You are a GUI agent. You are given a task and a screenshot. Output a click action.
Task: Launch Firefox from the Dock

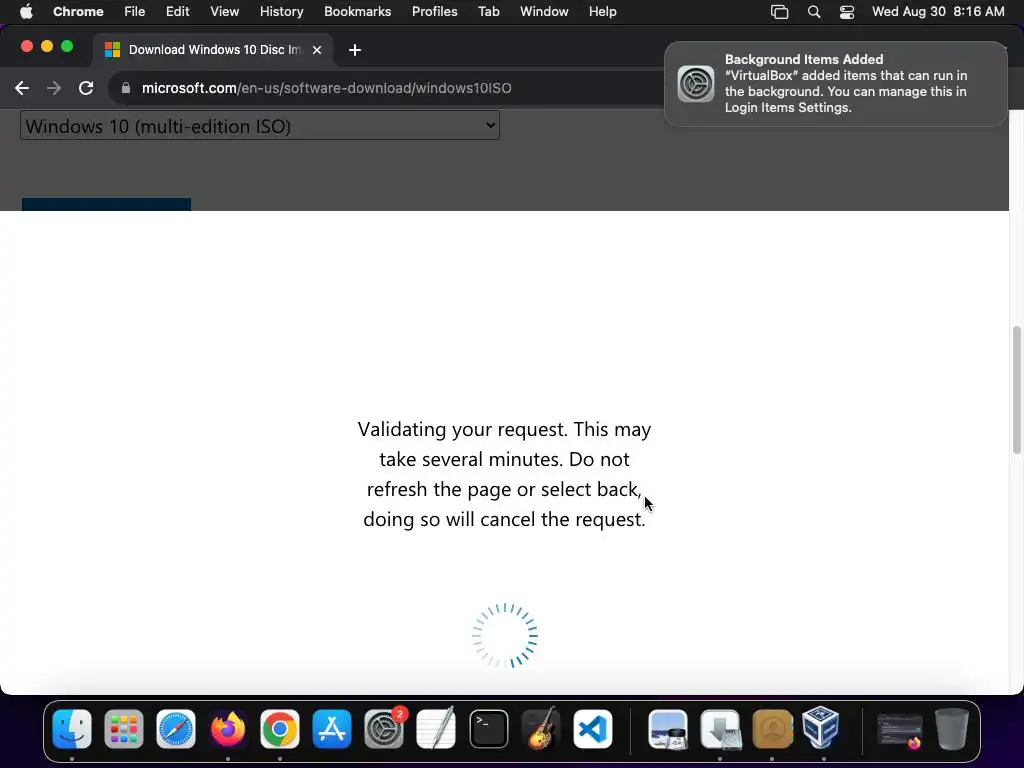coord(228,729)
